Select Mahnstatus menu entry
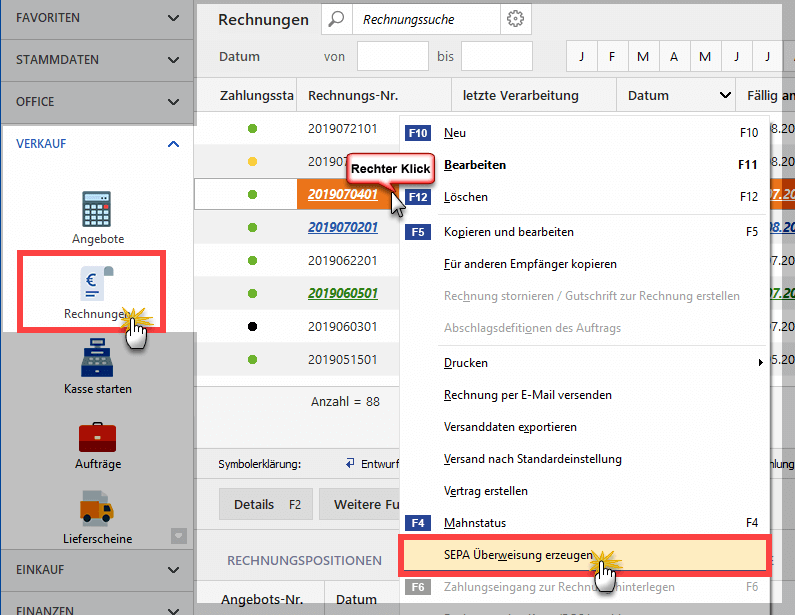This screenshot has width=795, height=615. (x=583, y=523)
